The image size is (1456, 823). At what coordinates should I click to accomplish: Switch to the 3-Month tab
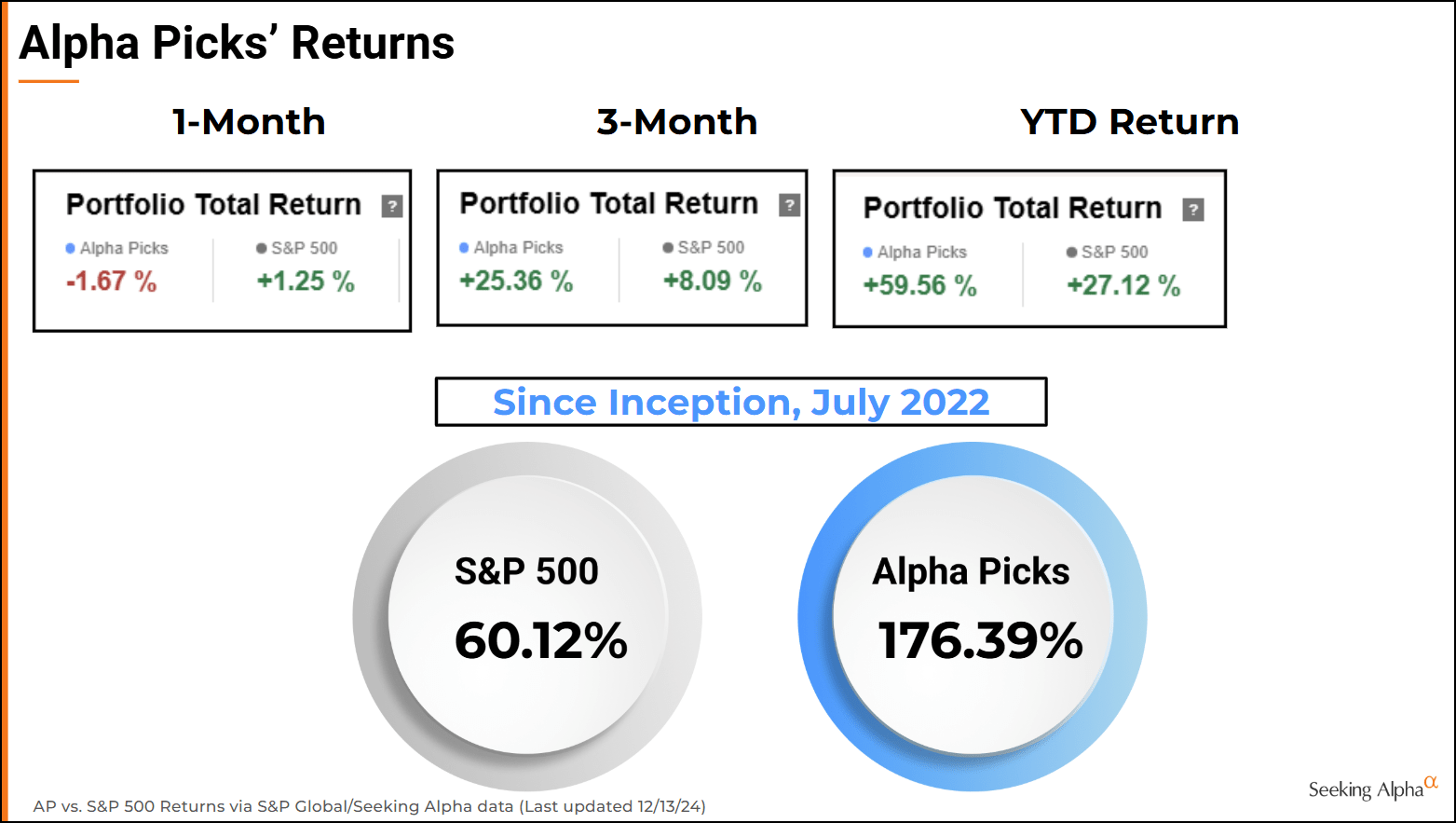tap(676, 121)
